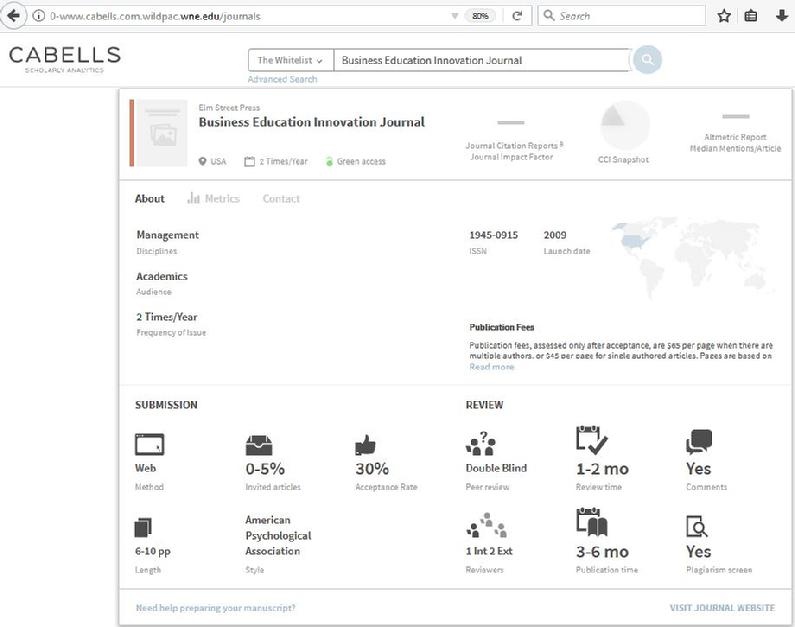Click the American Psychological Association style text
This screenshot has height=627, width=795.
click(278, 535)
